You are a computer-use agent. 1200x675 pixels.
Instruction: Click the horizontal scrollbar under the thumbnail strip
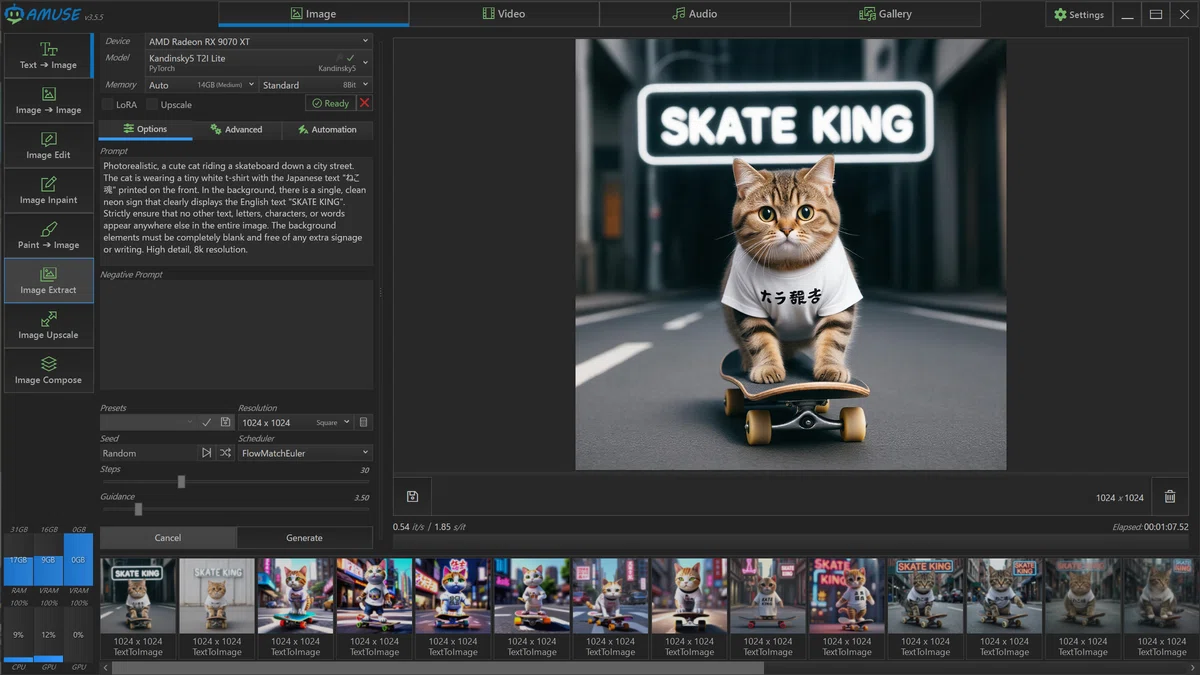tap(438, 667)
